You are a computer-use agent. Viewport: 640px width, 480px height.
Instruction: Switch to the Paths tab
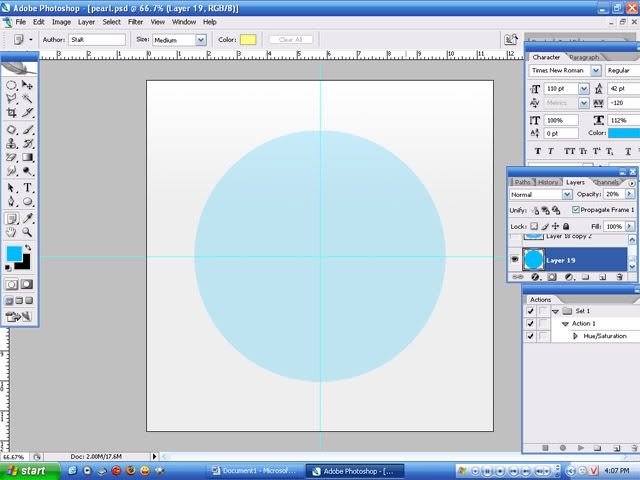click(522, 182)
